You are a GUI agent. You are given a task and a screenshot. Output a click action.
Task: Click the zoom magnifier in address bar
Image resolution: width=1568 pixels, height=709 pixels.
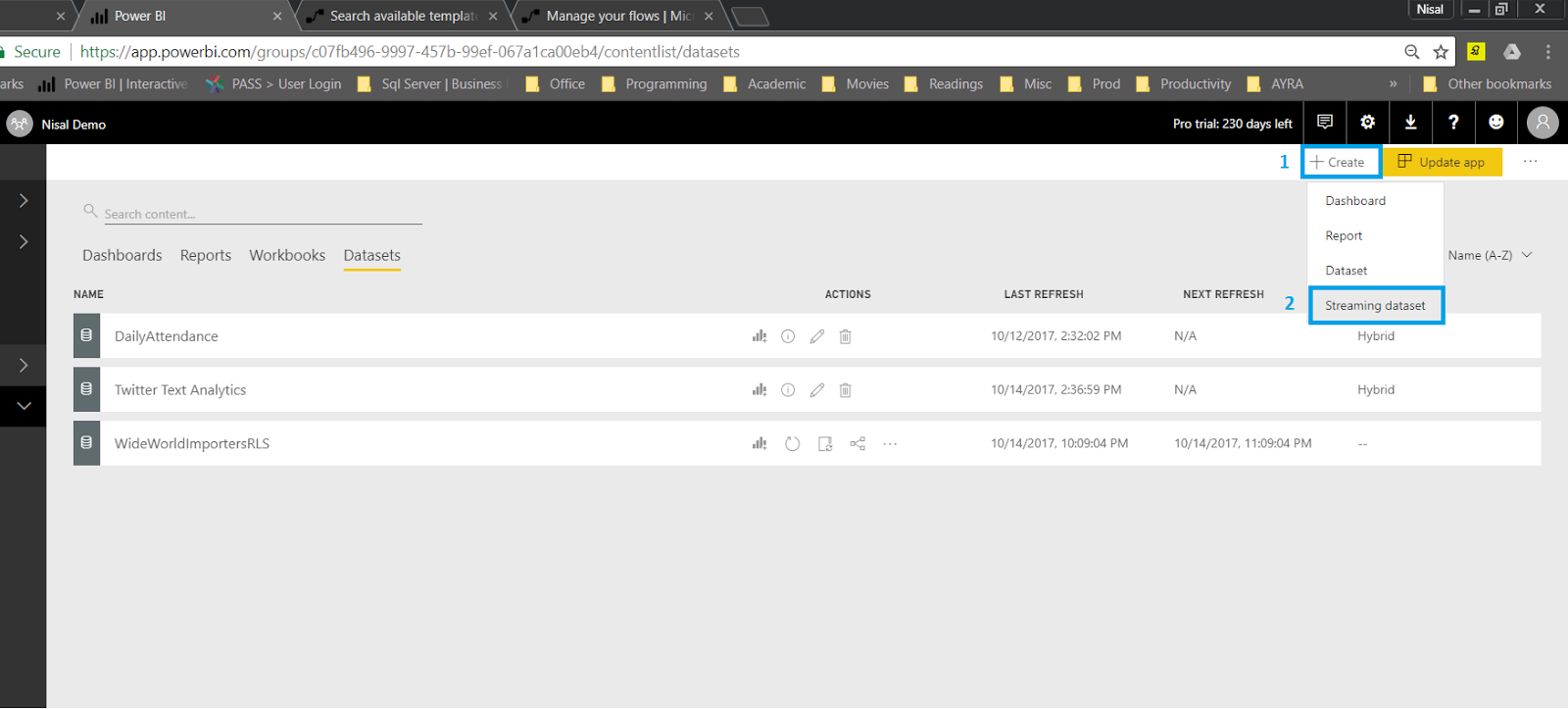(x=1412, y=52)
